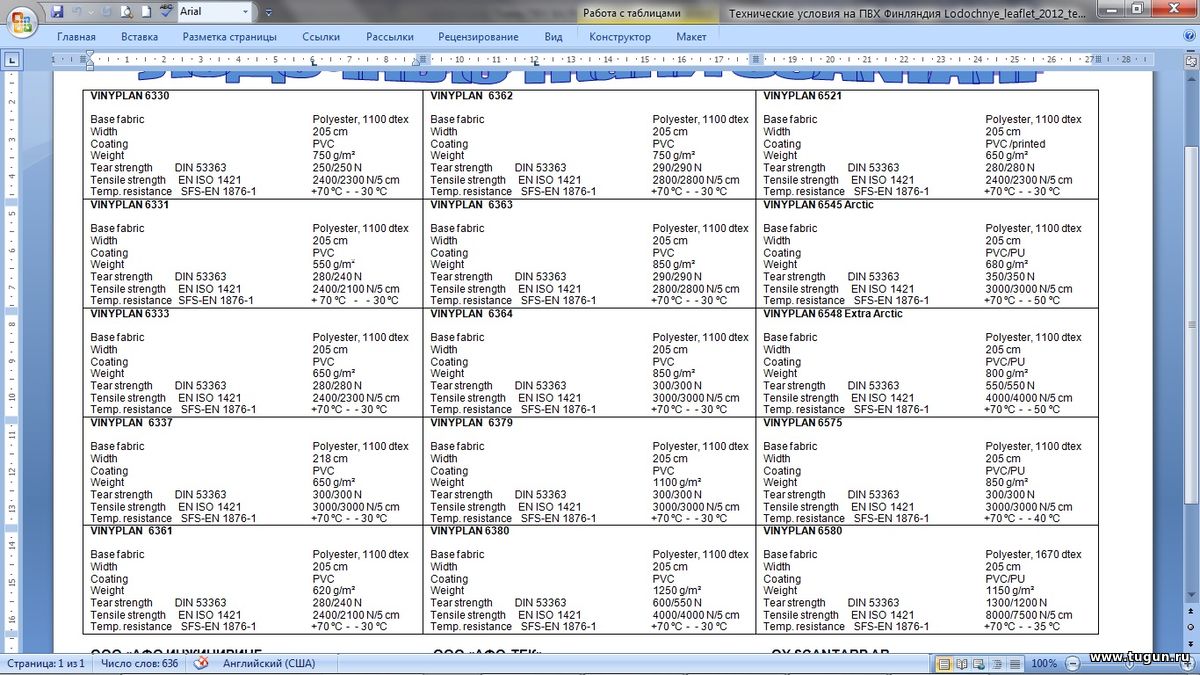Open the Arial font name dropdown

(245, 12)
